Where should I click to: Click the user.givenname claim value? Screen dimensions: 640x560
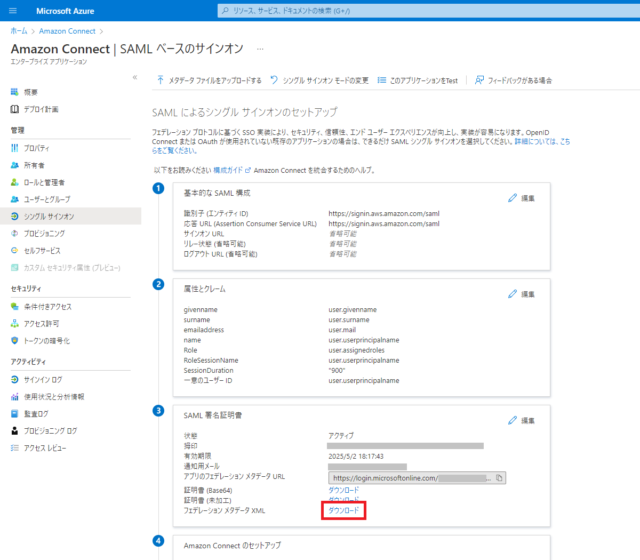353,310
